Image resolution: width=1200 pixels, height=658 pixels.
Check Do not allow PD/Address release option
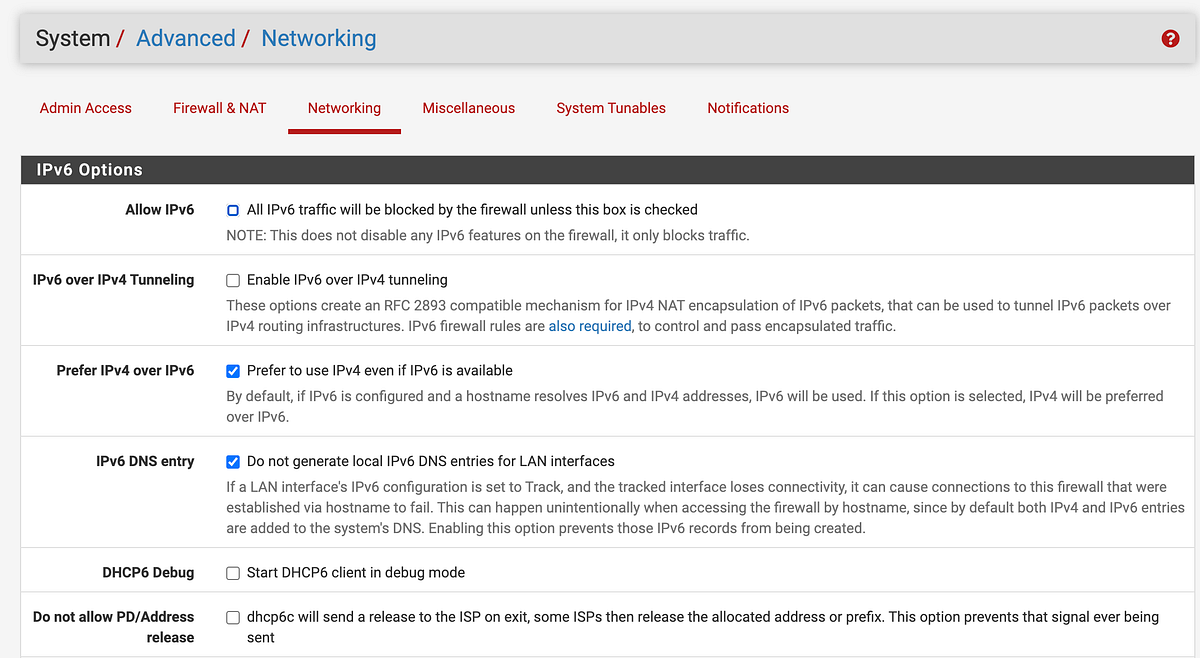click(232, 617)
